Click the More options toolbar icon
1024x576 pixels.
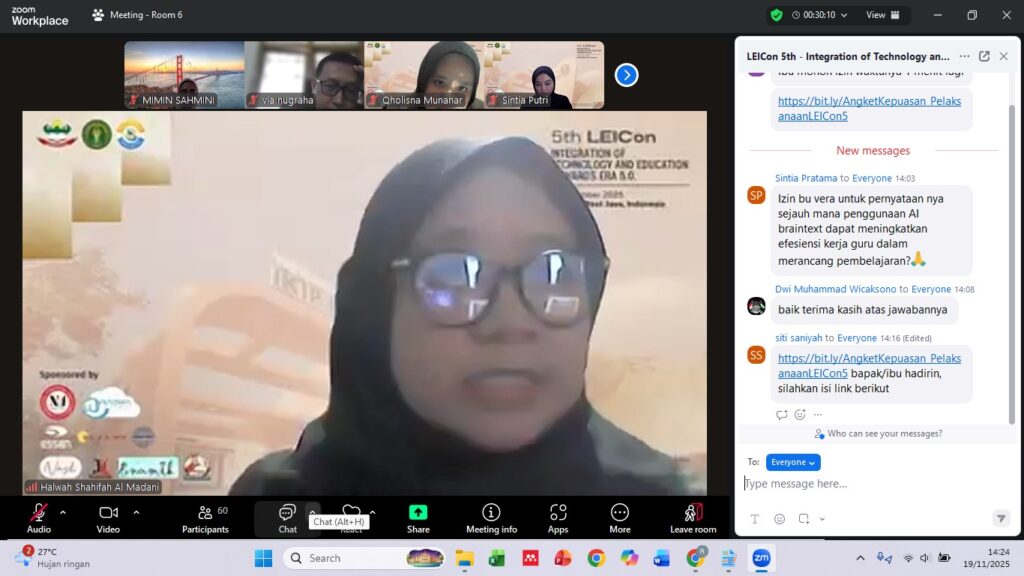click(x=620, y=517)
